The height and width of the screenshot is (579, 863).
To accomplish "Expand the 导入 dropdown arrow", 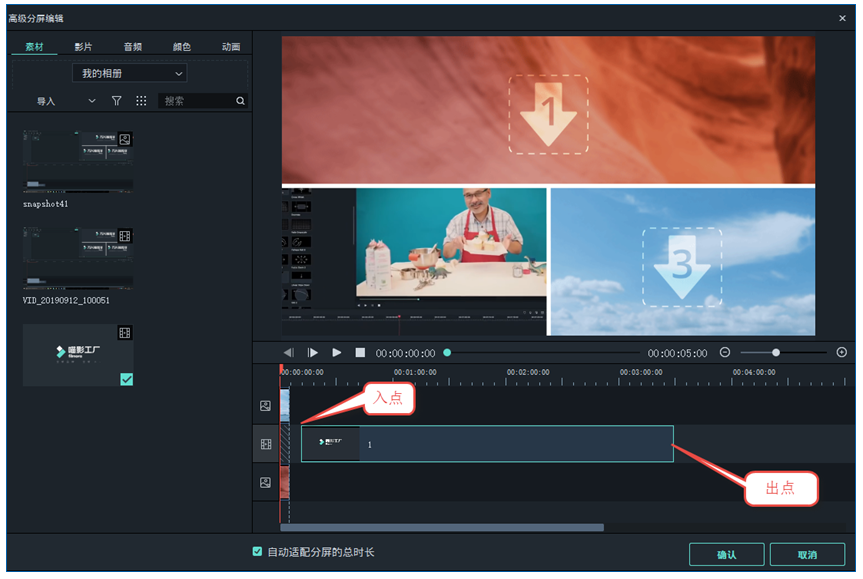I will tap(92, 101).
